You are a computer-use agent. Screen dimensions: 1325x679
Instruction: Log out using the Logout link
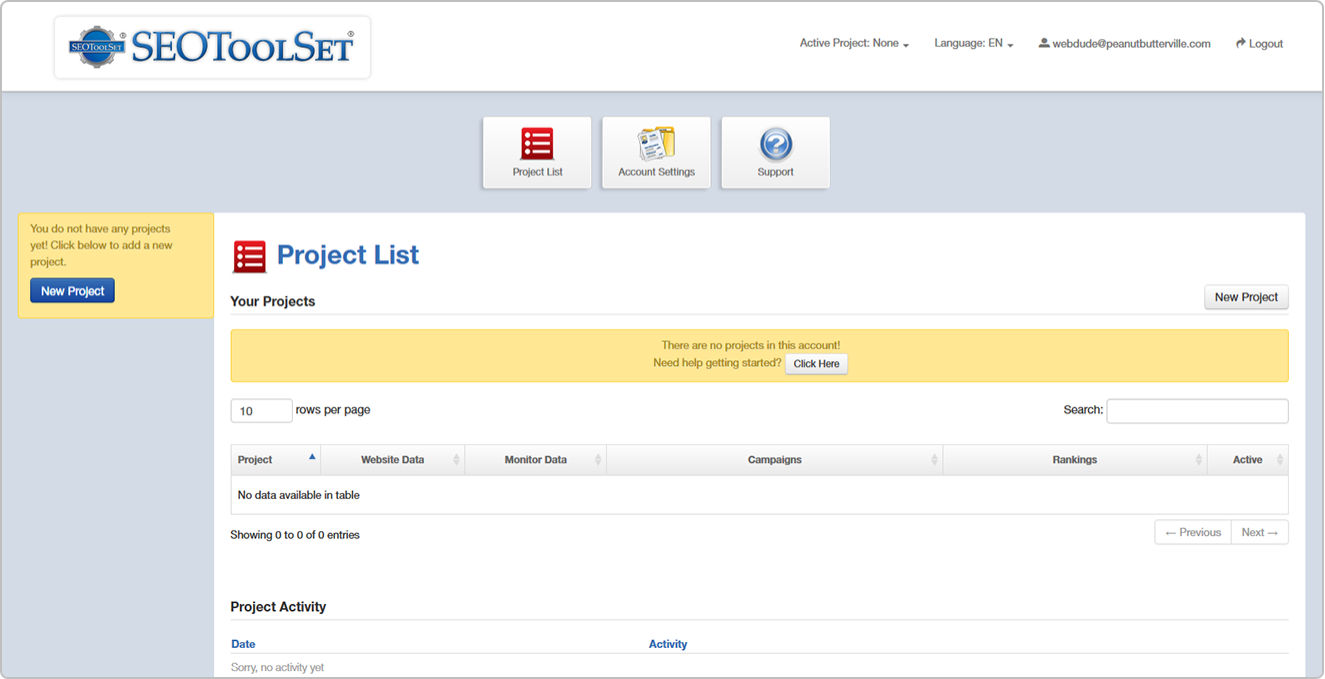tap(1259, 44)
